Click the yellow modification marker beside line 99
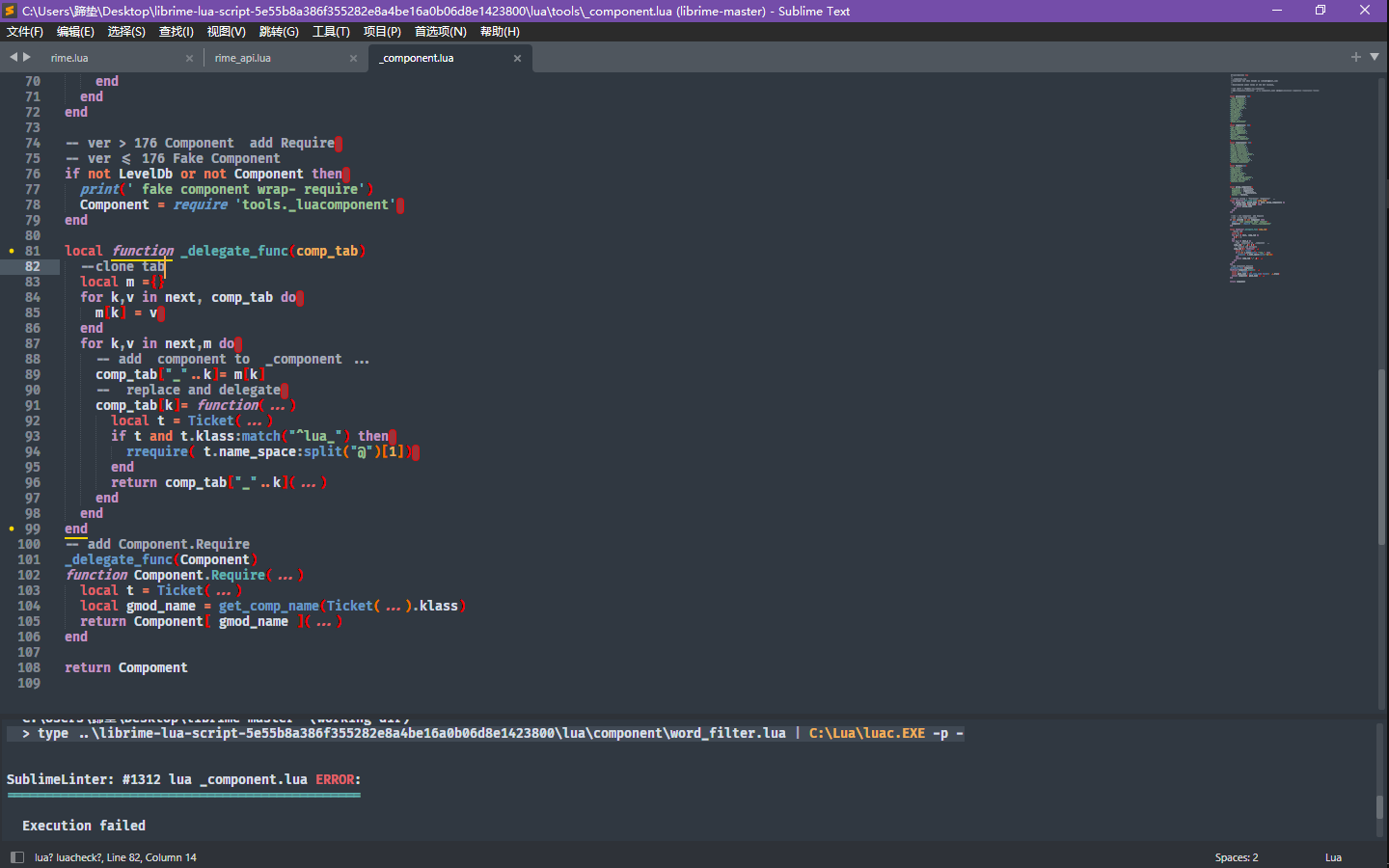 12,528
